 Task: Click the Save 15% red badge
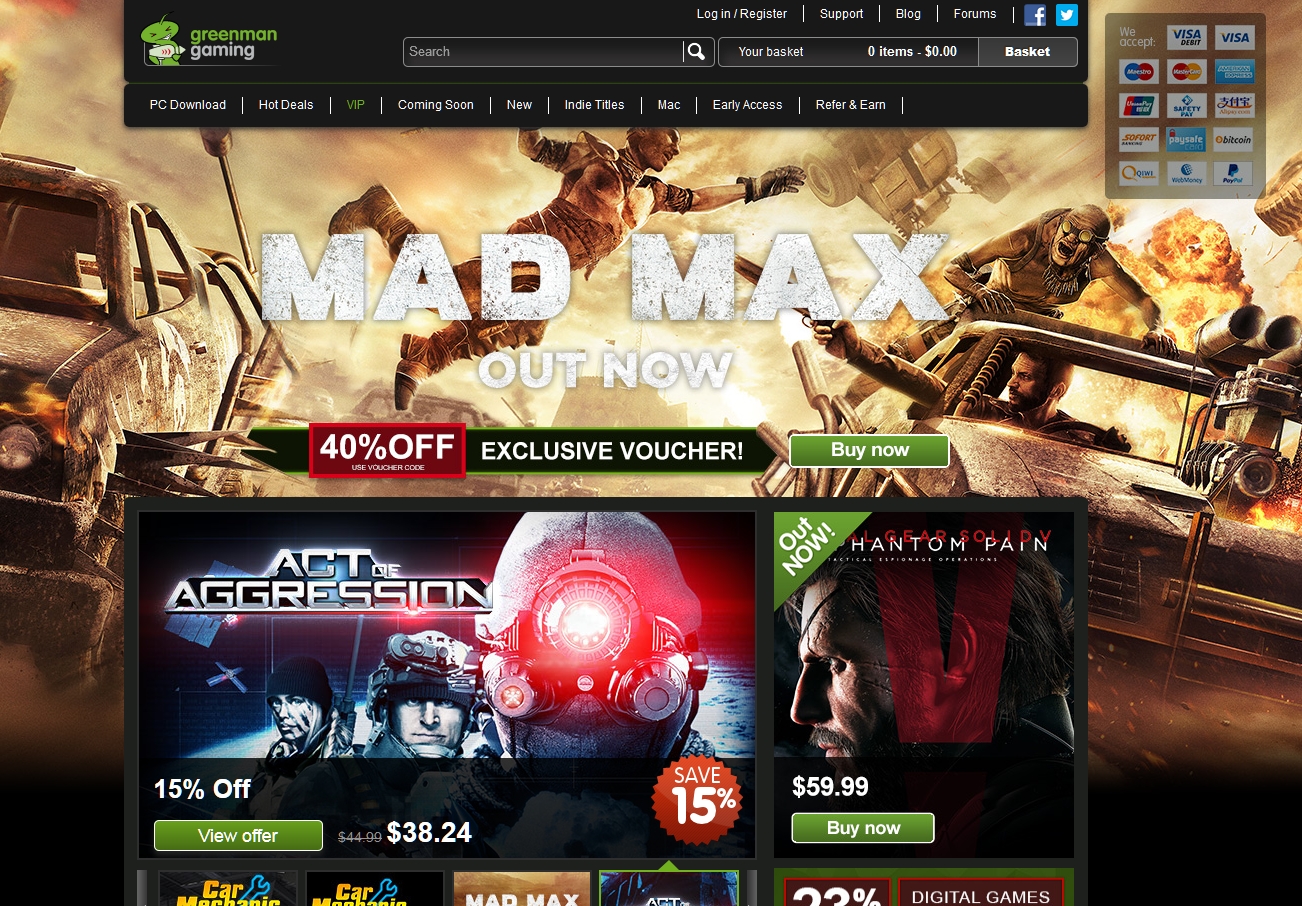[x=697, y=799]
